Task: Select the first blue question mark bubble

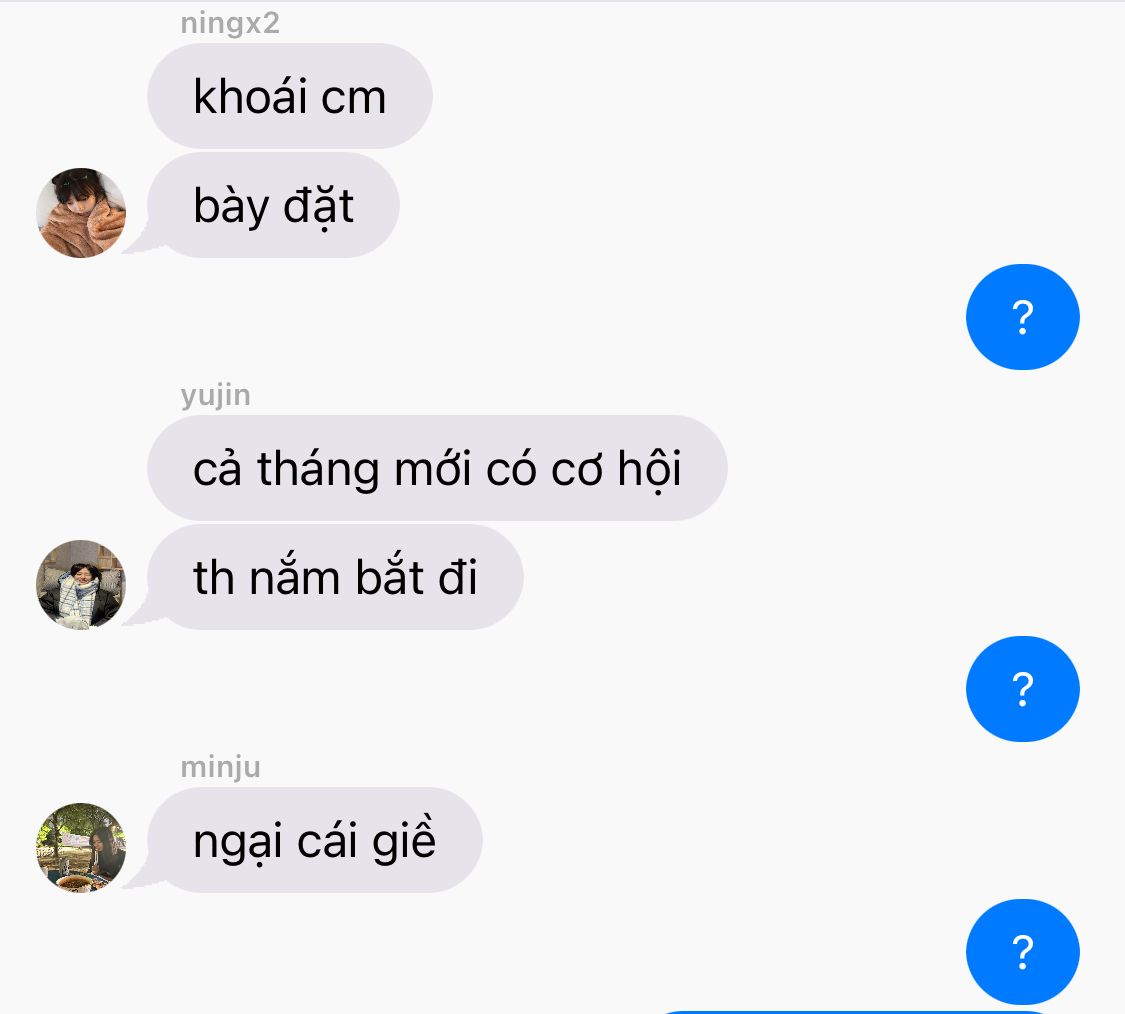Action: tap(1022, 317)
